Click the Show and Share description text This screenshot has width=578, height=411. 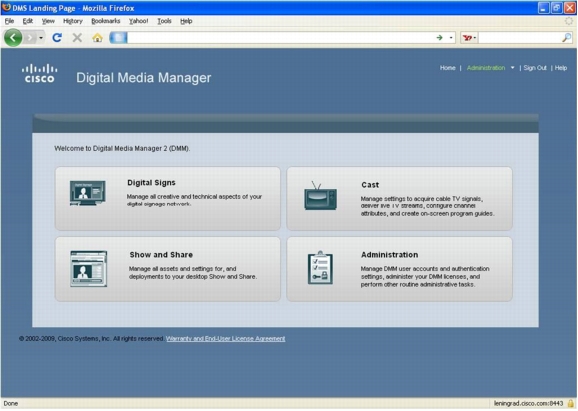point(193,273)
